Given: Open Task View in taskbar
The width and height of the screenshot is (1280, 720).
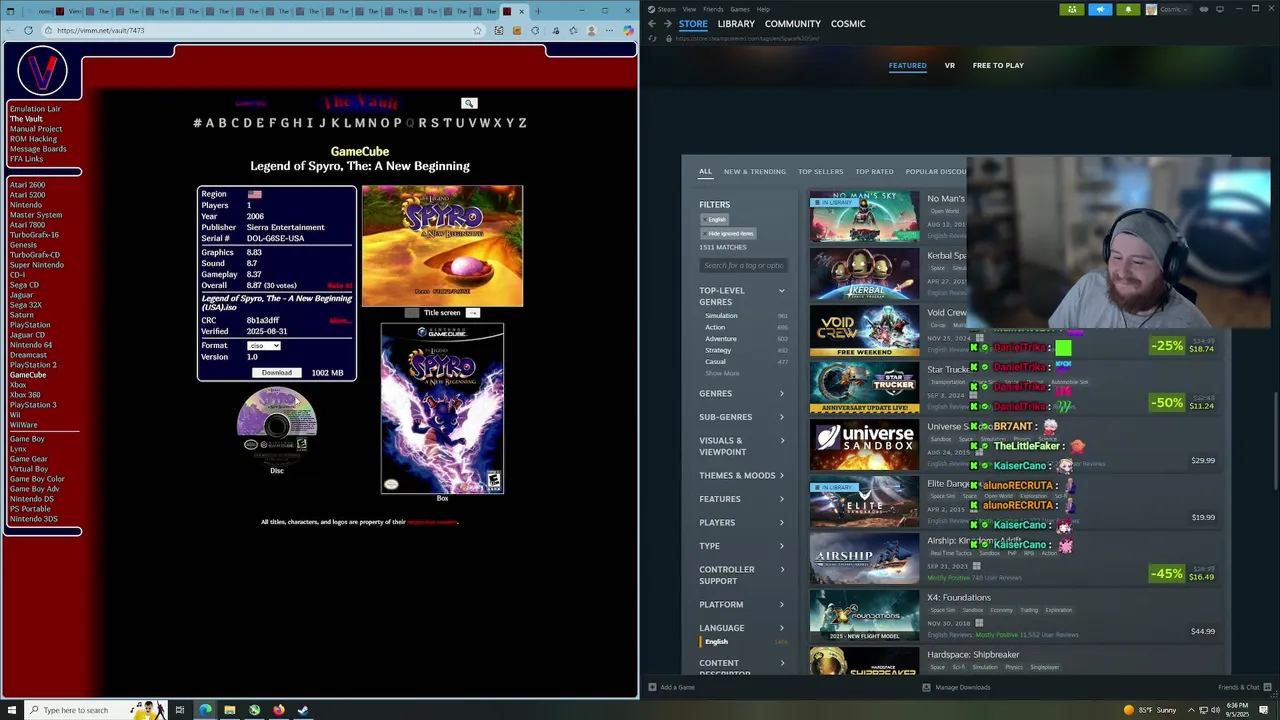Looking at the screenshot, I should (180, 710).
